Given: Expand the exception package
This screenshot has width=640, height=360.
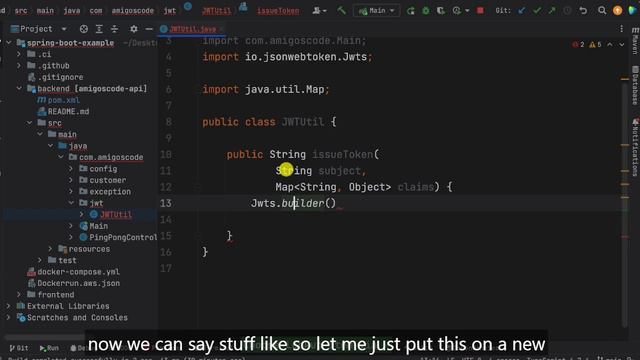Looking at the screenshot, I should [x=71, y=191].
